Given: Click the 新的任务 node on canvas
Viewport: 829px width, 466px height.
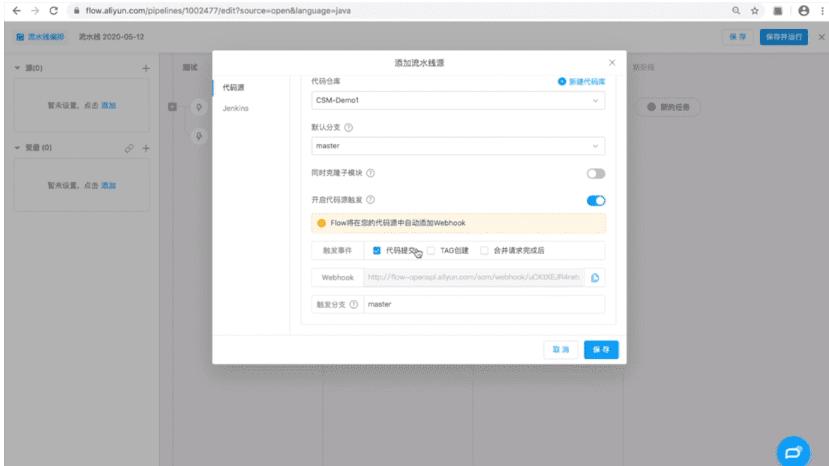Looking at the screenshot, I should click(x=668, y=107).
